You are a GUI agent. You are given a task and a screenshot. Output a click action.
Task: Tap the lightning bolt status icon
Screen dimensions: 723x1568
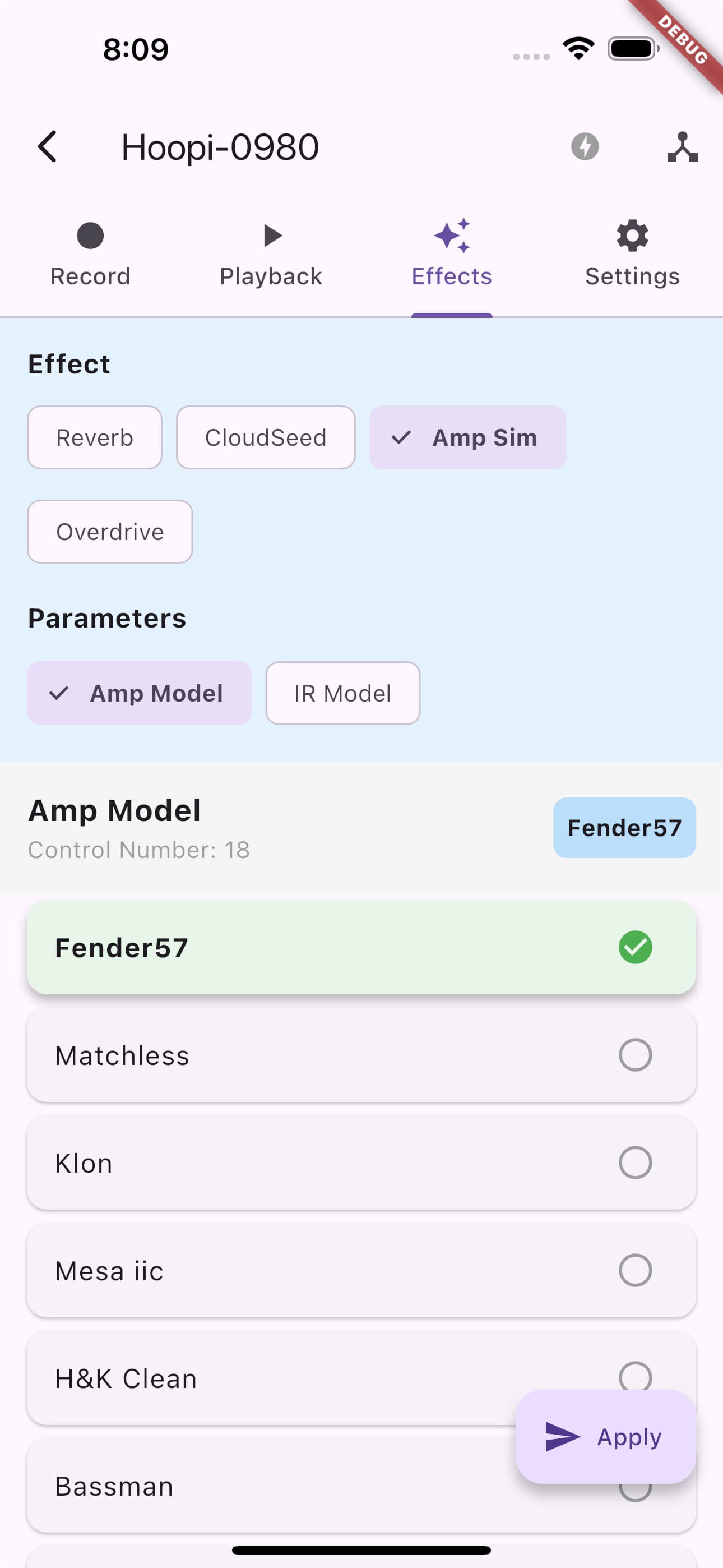[585, 147]
